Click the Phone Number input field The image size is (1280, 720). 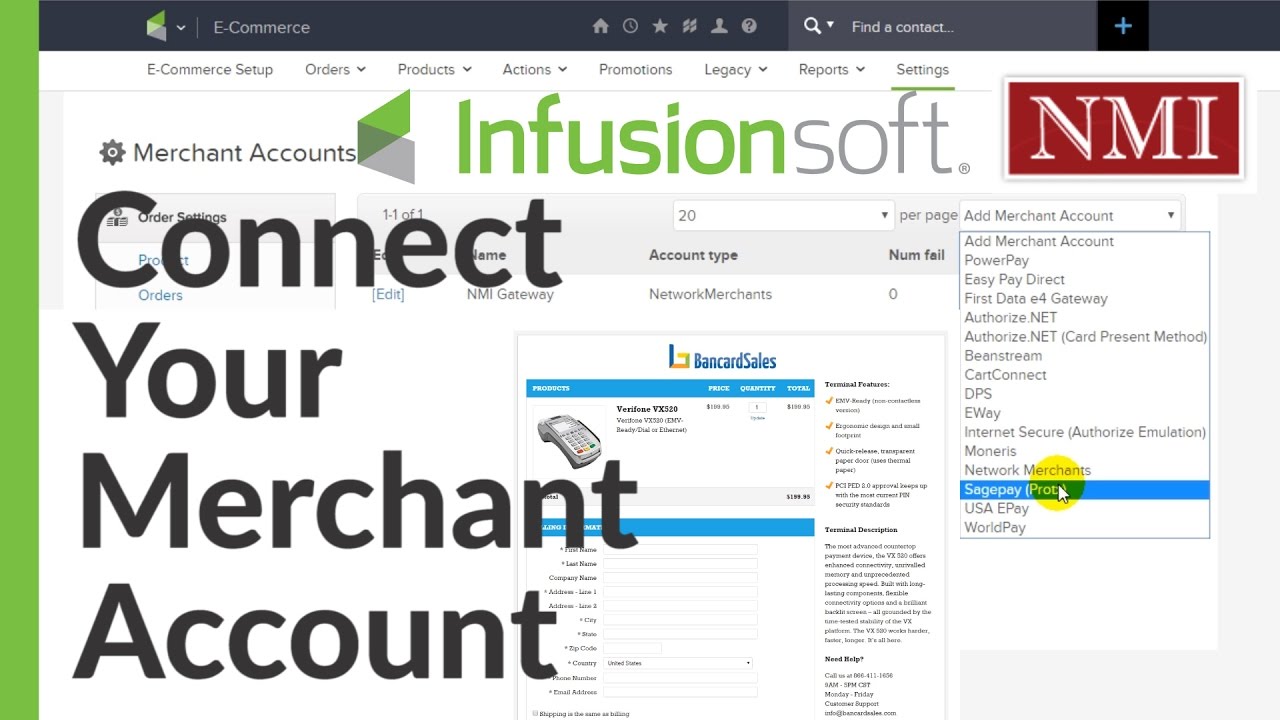point(680,677)
